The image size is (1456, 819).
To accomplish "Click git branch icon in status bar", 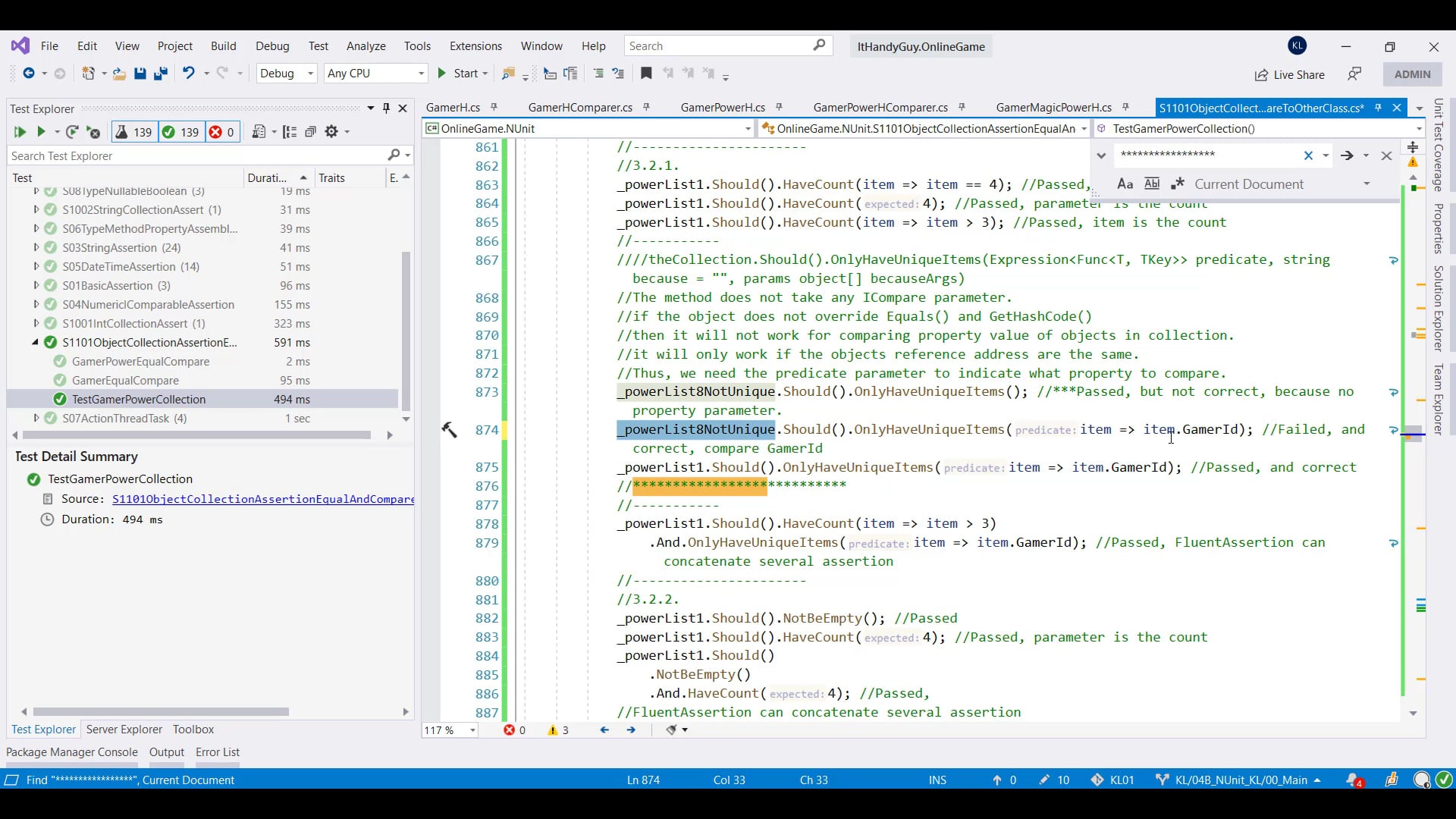I will tap(1162, 780).
